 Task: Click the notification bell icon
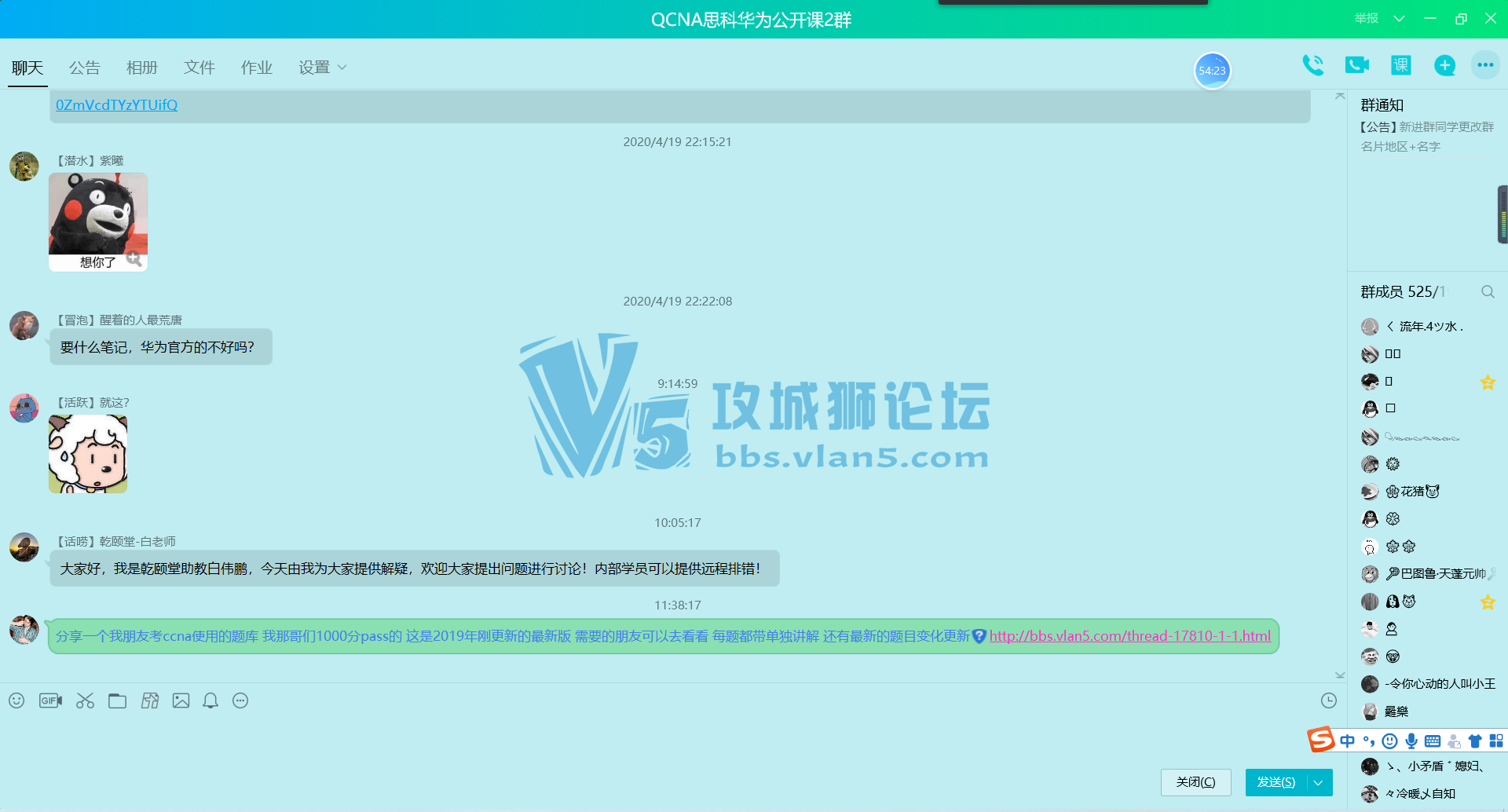[210, 700]
